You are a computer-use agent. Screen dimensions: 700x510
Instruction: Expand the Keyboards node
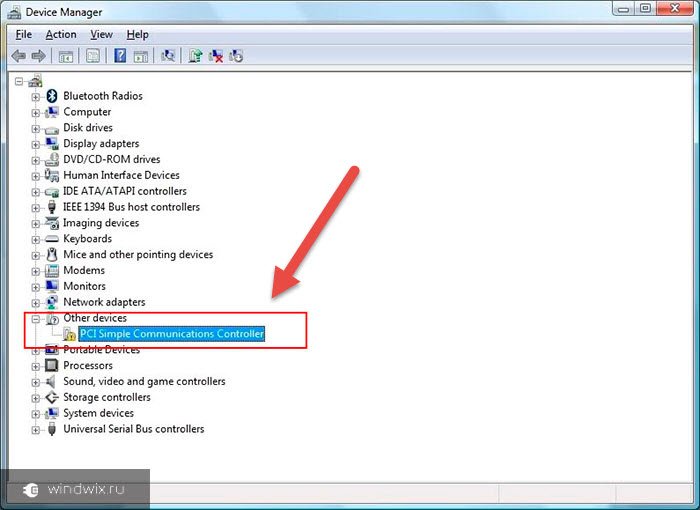coord(35,240)
